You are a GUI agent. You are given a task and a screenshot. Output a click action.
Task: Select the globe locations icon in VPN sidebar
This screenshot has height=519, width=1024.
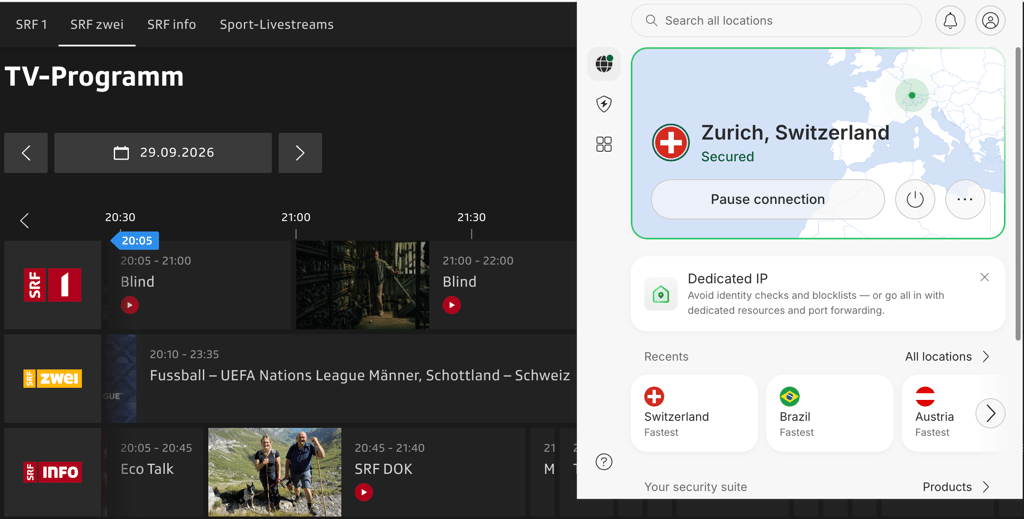point(604,64)
